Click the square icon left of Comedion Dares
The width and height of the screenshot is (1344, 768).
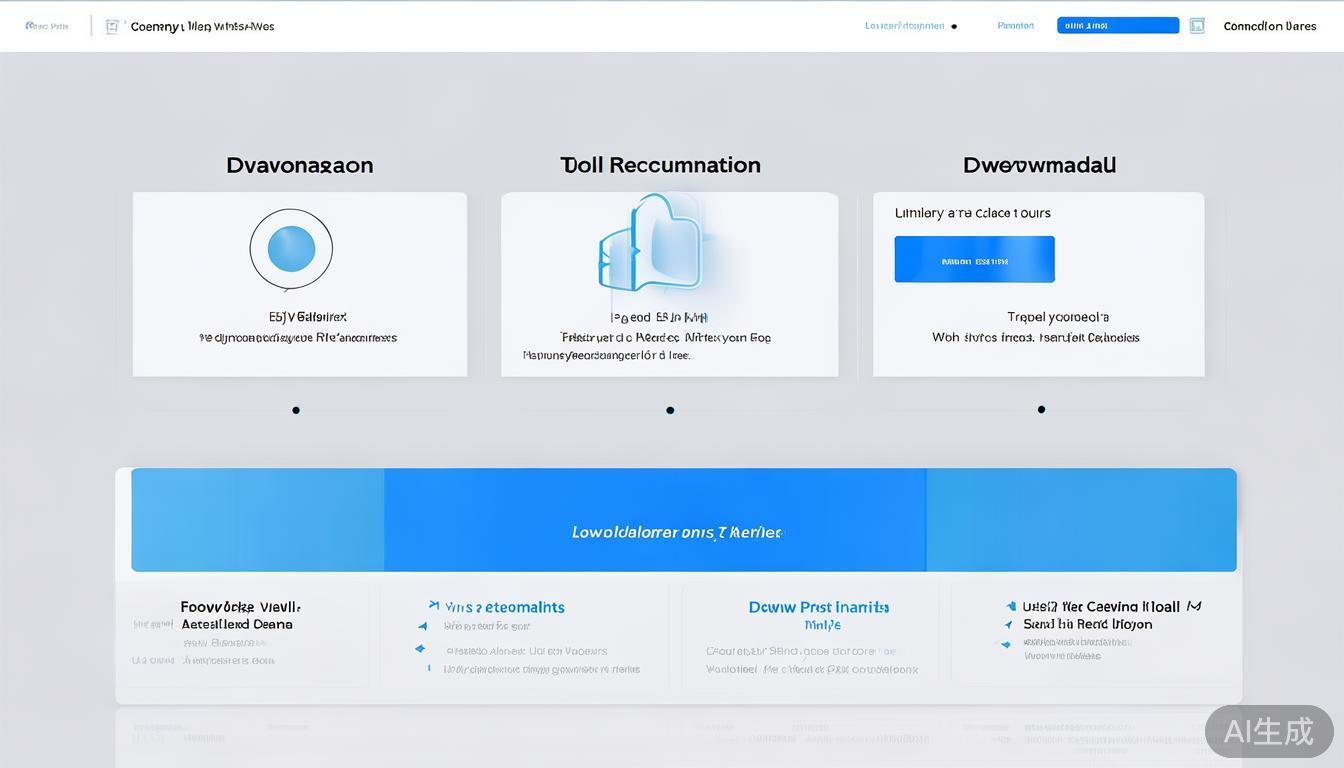pyautogui.click(x=1197, y=26)
